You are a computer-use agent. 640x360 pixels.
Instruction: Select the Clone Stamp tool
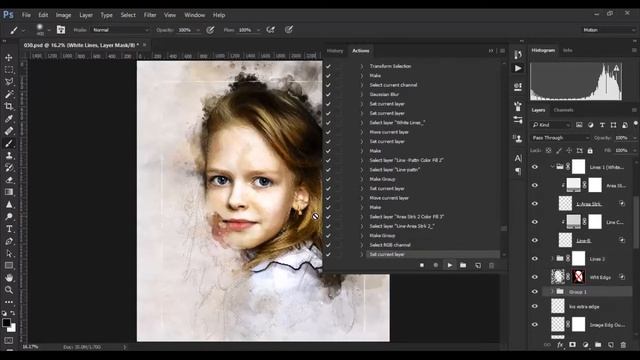[x=9, y=156]
